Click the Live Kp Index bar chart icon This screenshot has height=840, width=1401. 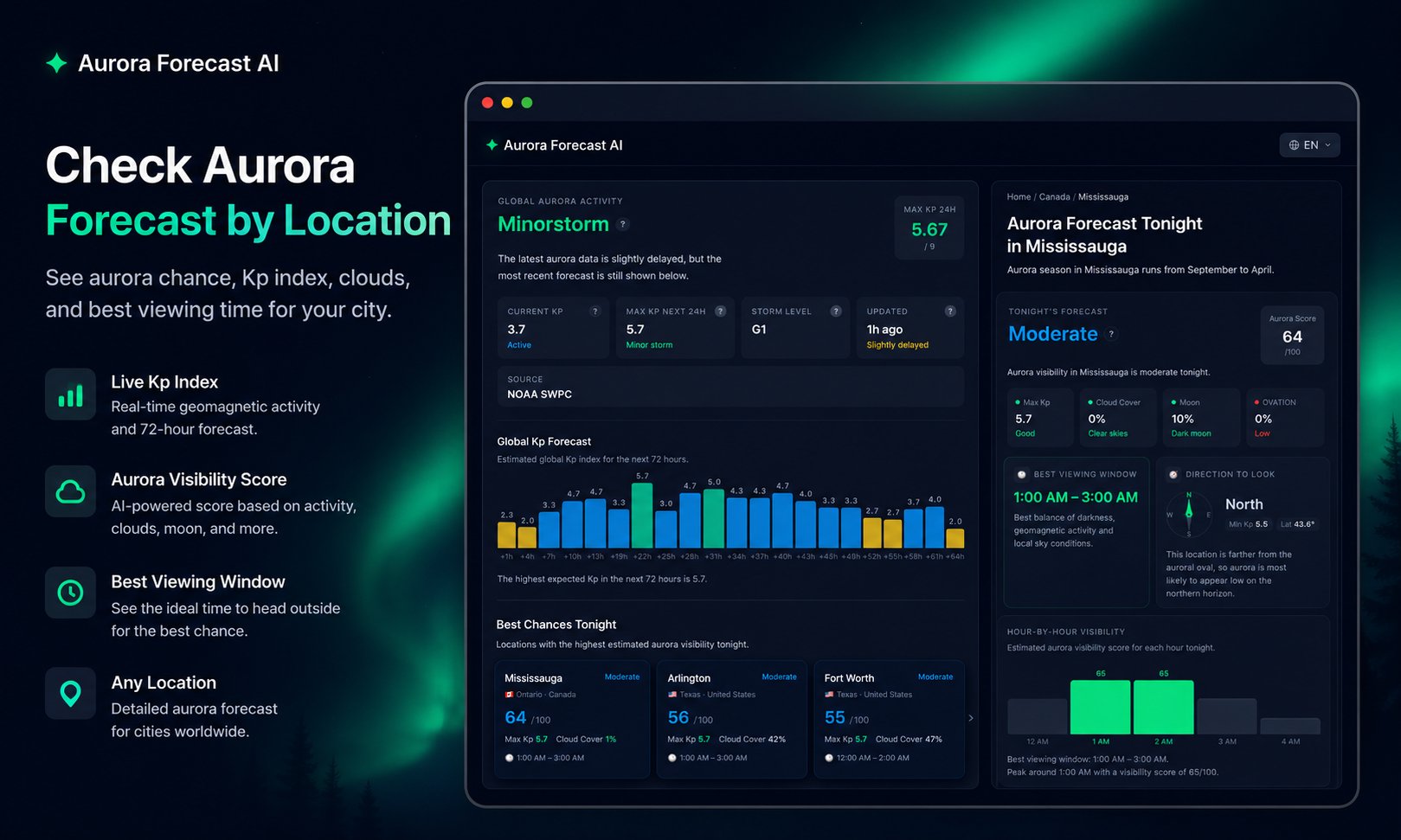[x=70, y=395]
